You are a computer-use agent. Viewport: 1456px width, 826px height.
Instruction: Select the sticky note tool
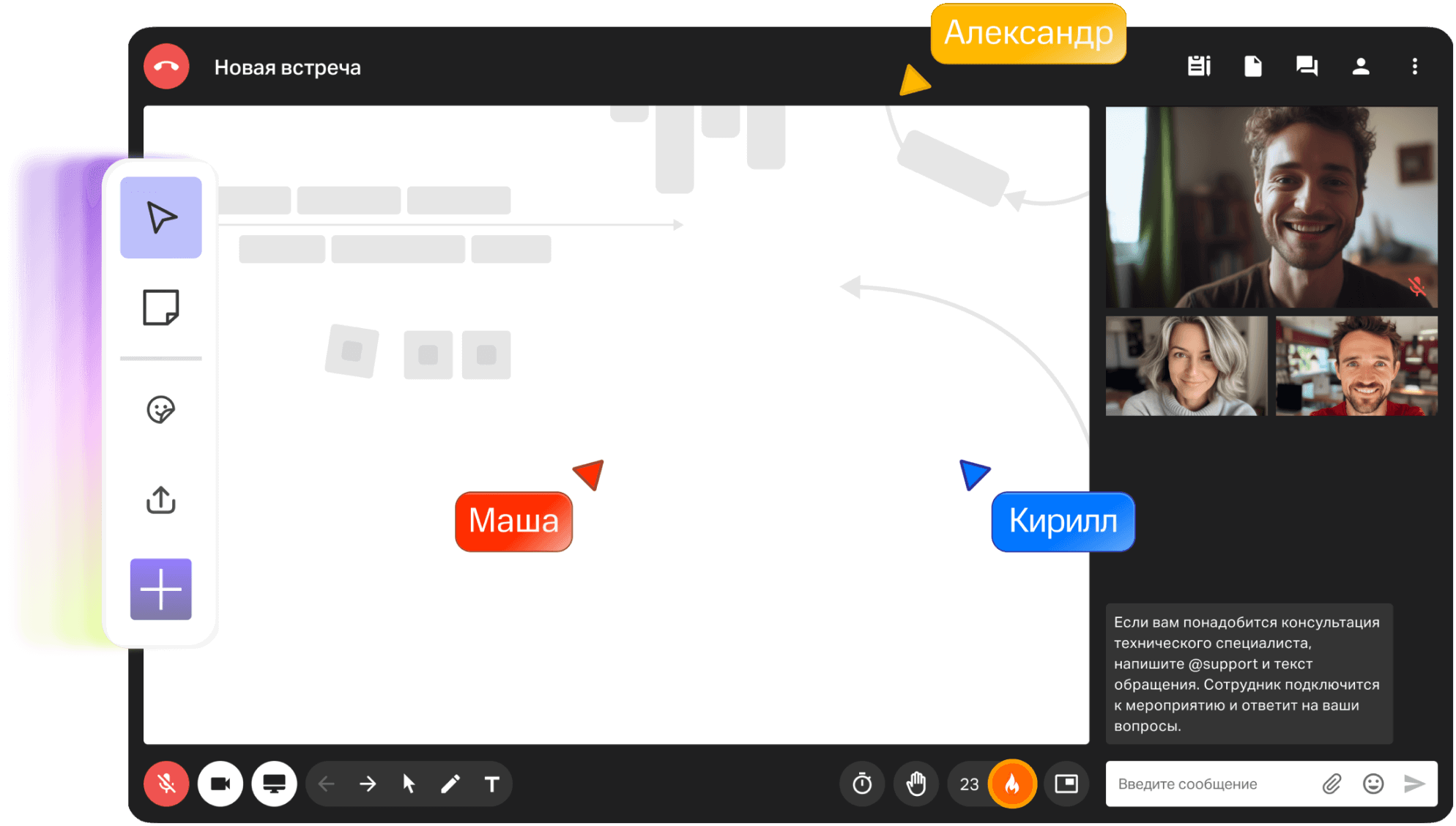pyautogui.click(x=161, y=307)
